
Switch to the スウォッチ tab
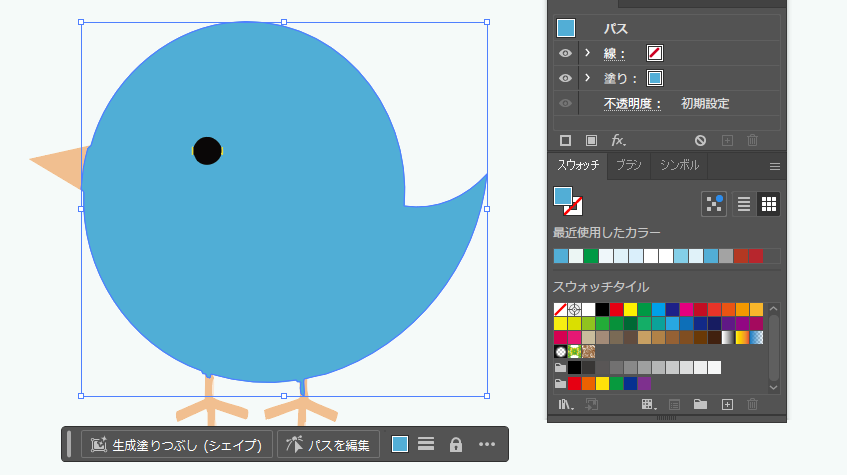[x=577, y=165]
